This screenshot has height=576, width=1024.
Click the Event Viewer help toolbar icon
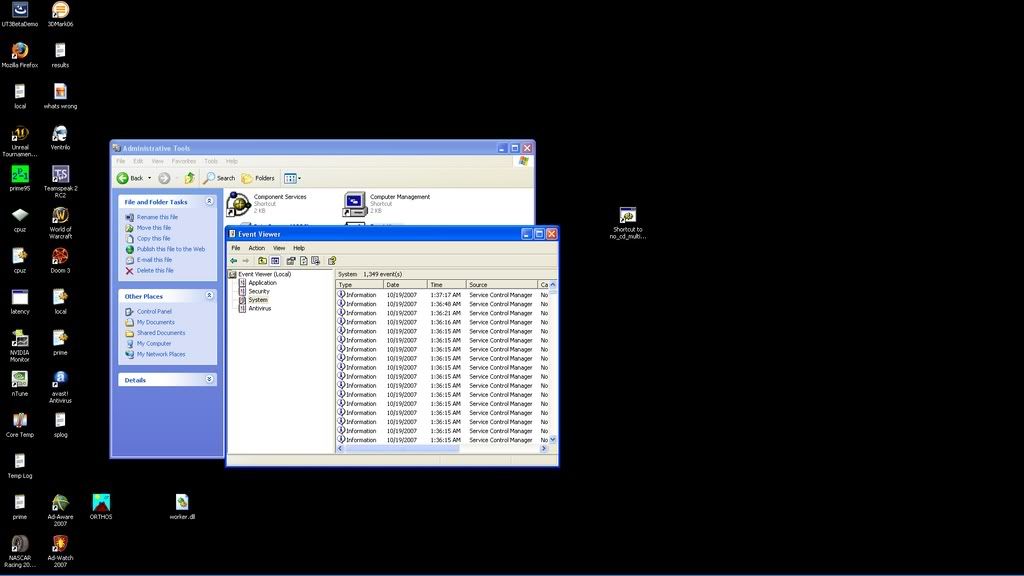point(332,261)
